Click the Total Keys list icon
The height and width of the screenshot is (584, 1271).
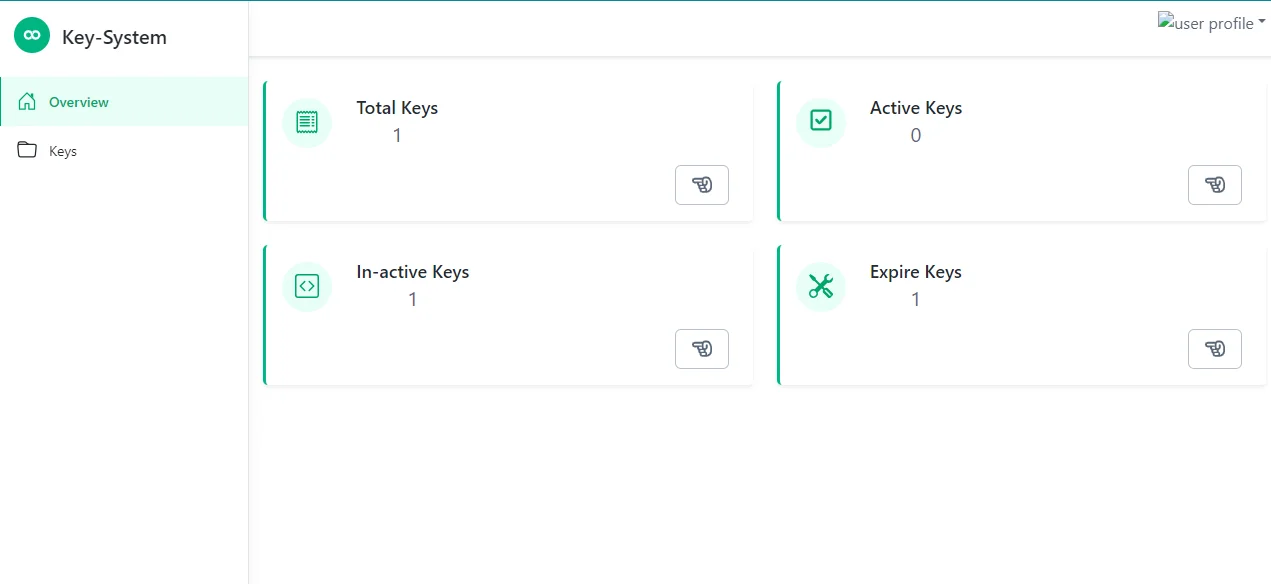pyautogui.click(x=307, y=122)
